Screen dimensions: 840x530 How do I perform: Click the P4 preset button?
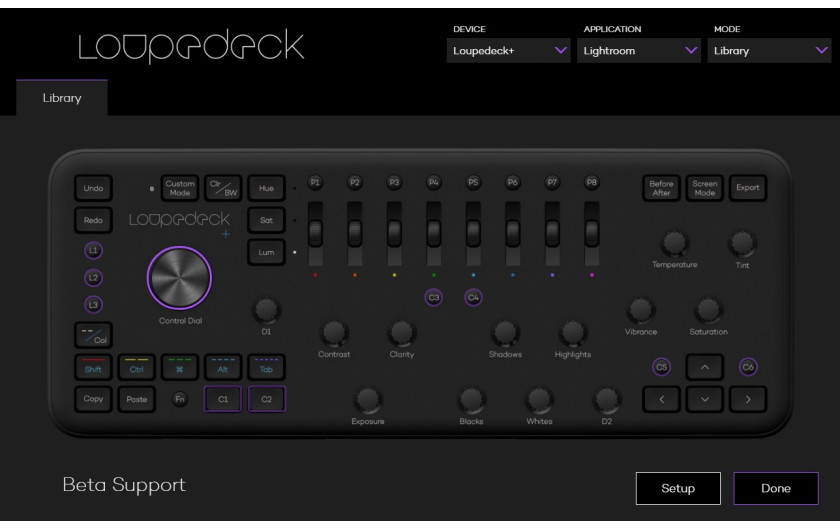tap(434, 182)
